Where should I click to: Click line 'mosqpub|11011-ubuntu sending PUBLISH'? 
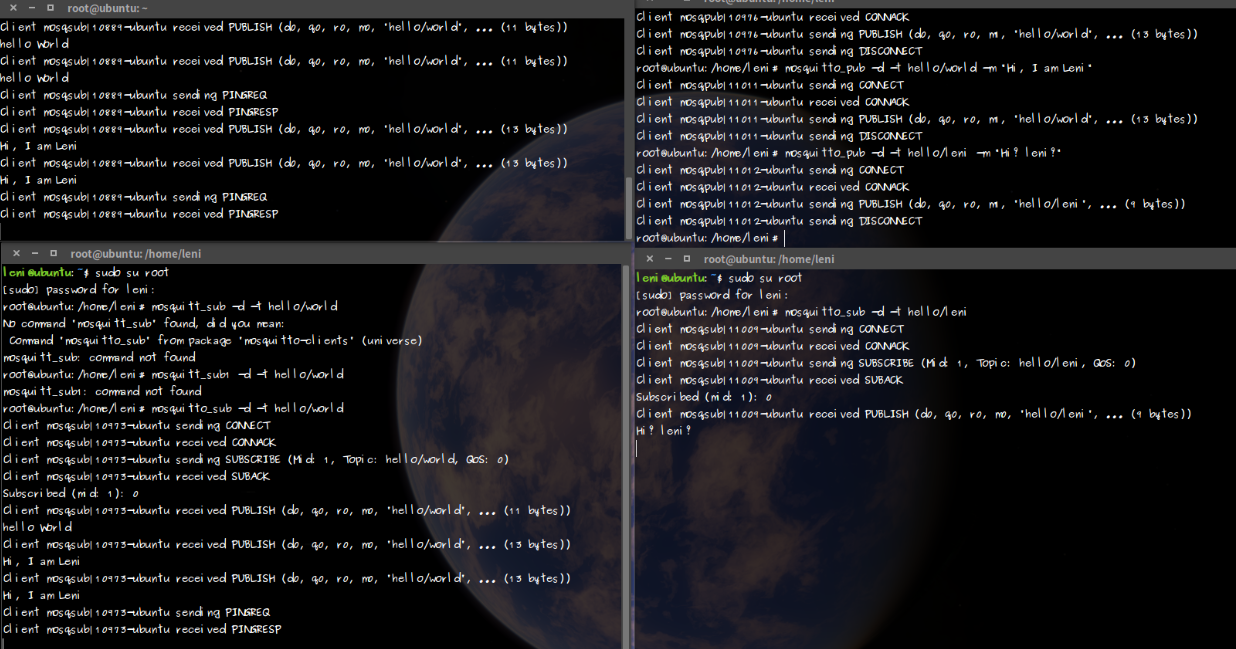click(x=917, y=119)
